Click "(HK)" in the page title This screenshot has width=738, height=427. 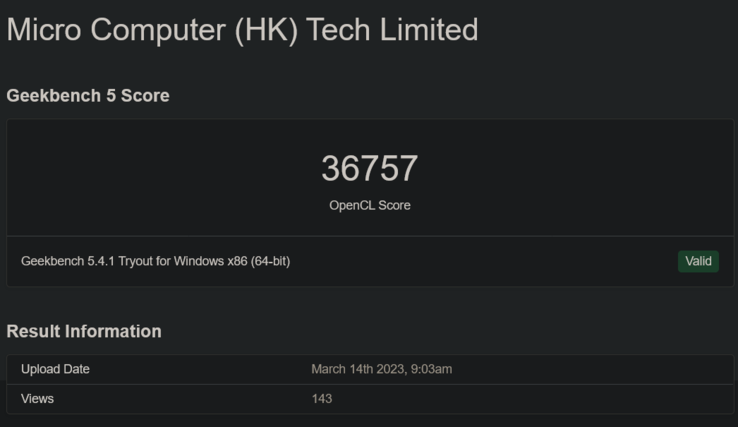267,30
